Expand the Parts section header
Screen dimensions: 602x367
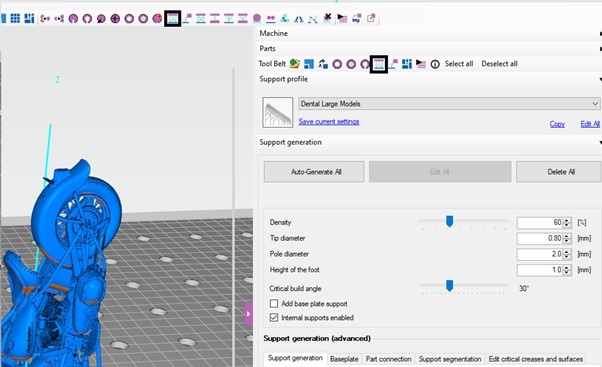pyautogui.click(x=429, y=48)
